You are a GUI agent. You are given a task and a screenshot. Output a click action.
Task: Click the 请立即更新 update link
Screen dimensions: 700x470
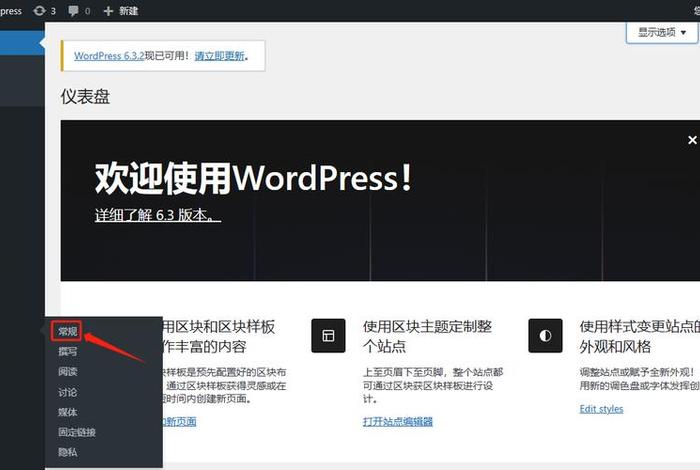pyautogui.click(x=220, y=56)
